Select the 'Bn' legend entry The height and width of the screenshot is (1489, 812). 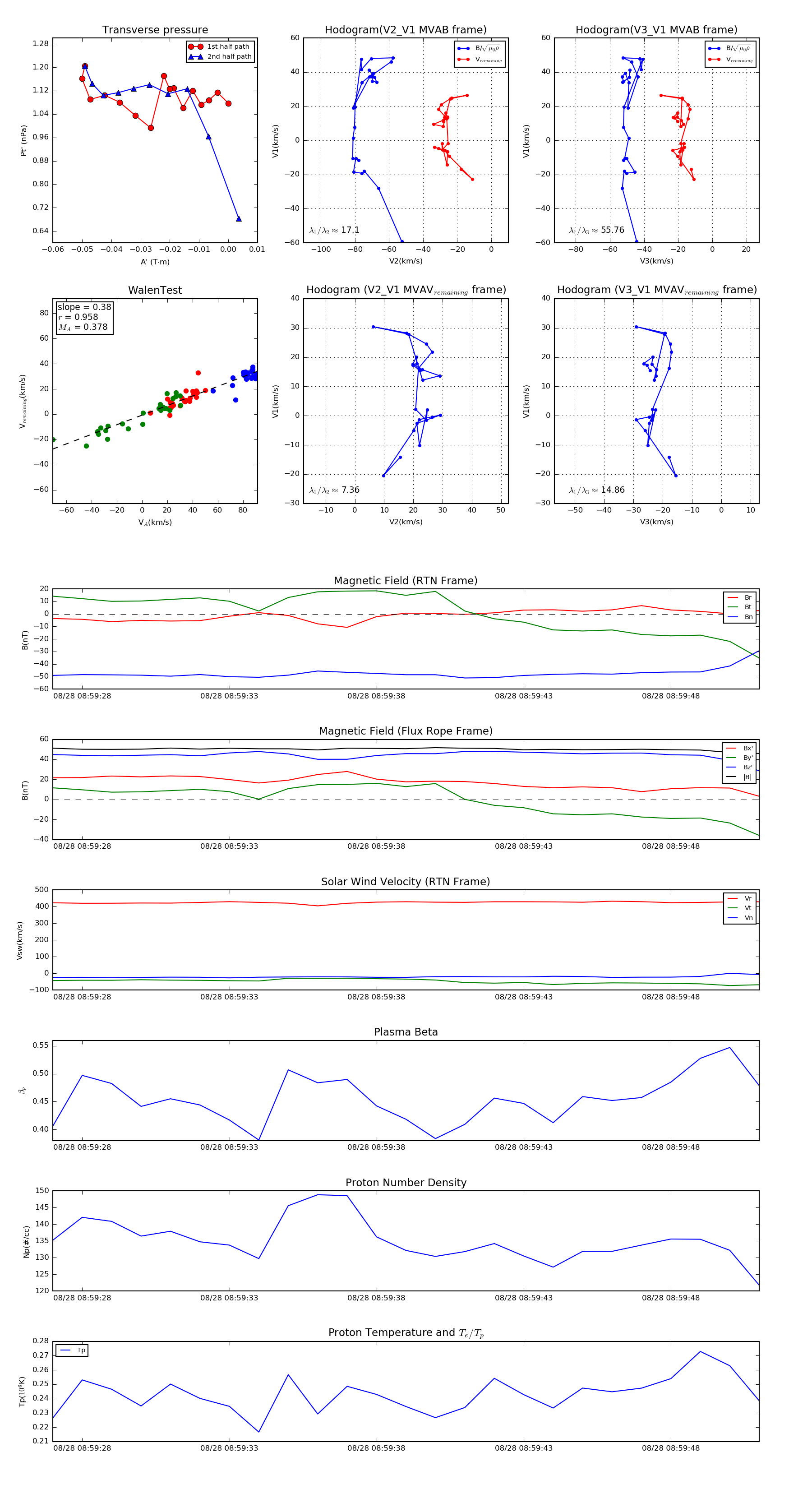pos(740,617)
